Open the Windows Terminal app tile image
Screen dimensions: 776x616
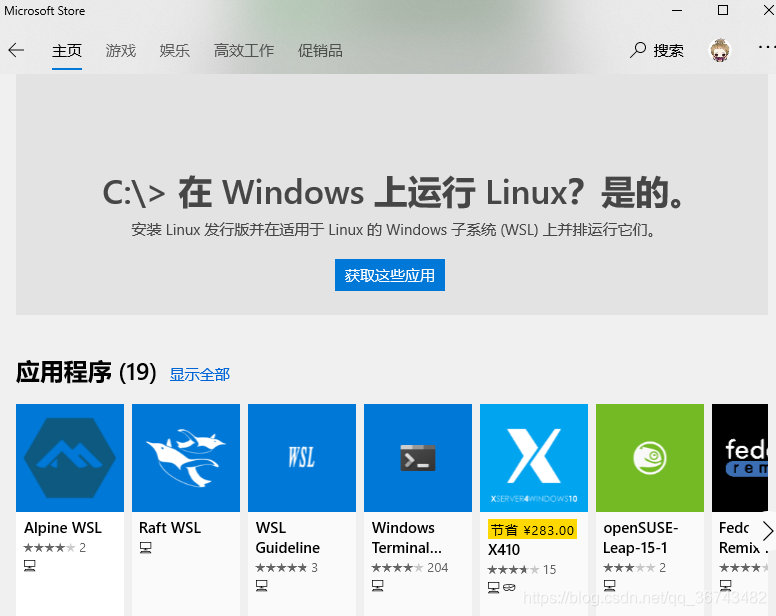coord(418,458)
